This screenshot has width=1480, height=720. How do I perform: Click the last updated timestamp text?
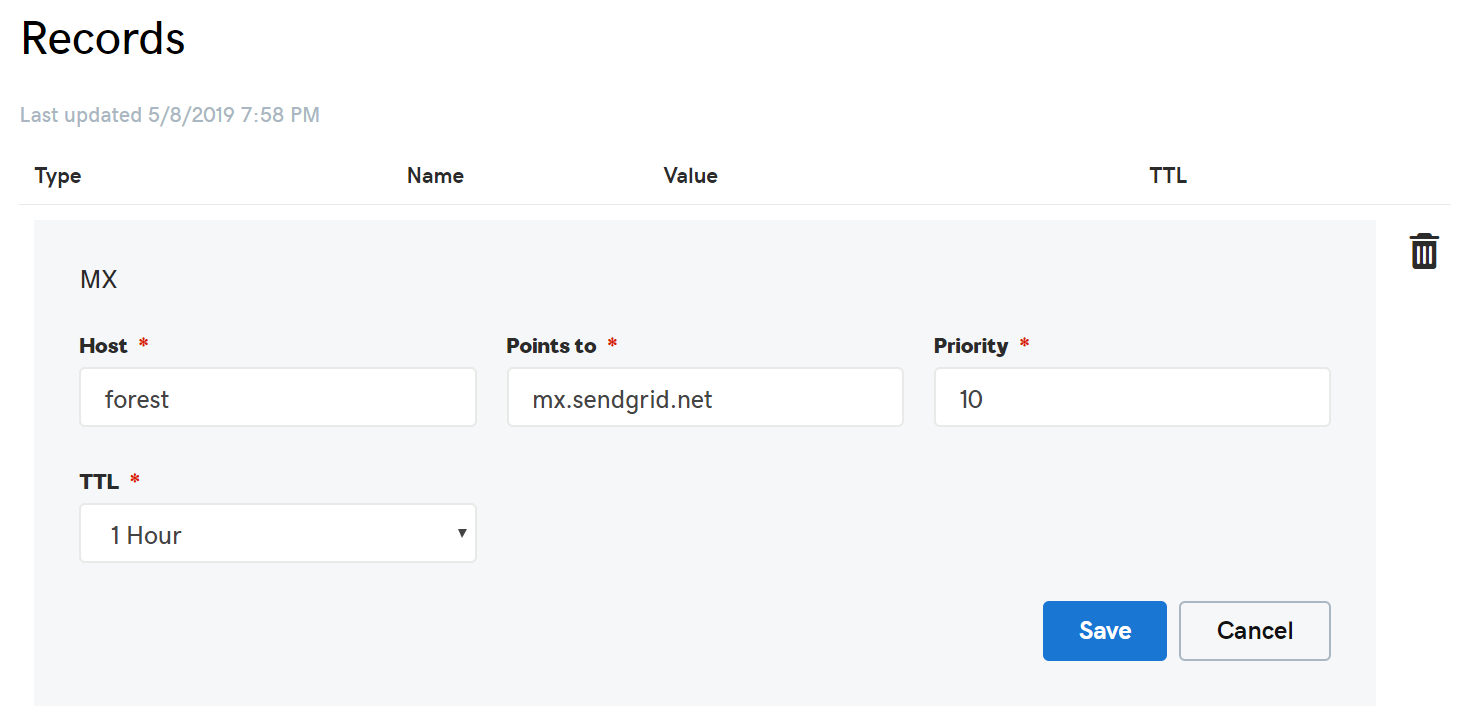pyautogui.click(x=170, y=114)
